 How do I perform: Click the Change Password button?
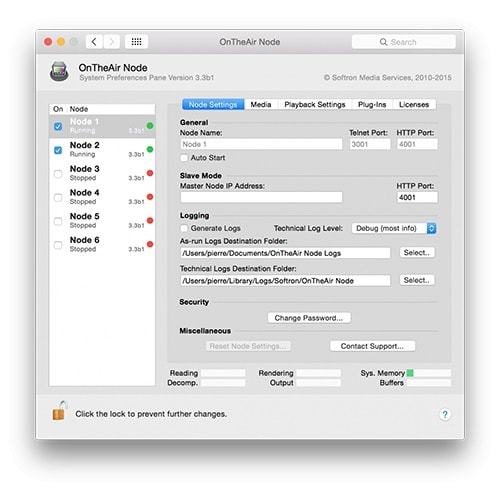pyautogui.click(x=309, y=318)
